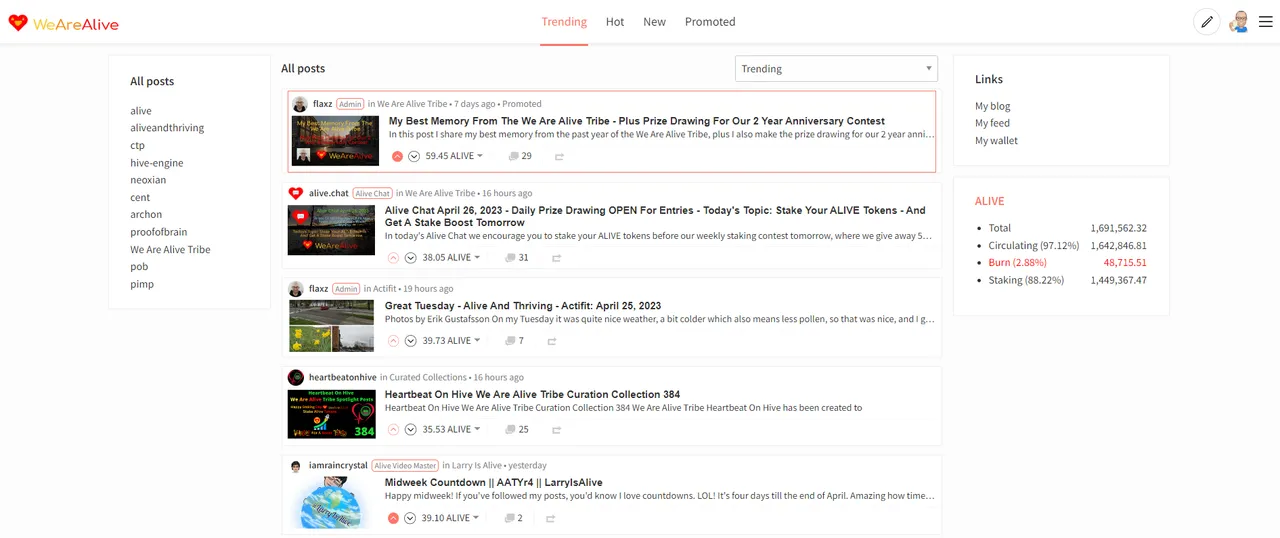Downvote the Heartbeat On Hive Curation post
The height and width of the screenshot is (538, 1280).
click(410, 429)
